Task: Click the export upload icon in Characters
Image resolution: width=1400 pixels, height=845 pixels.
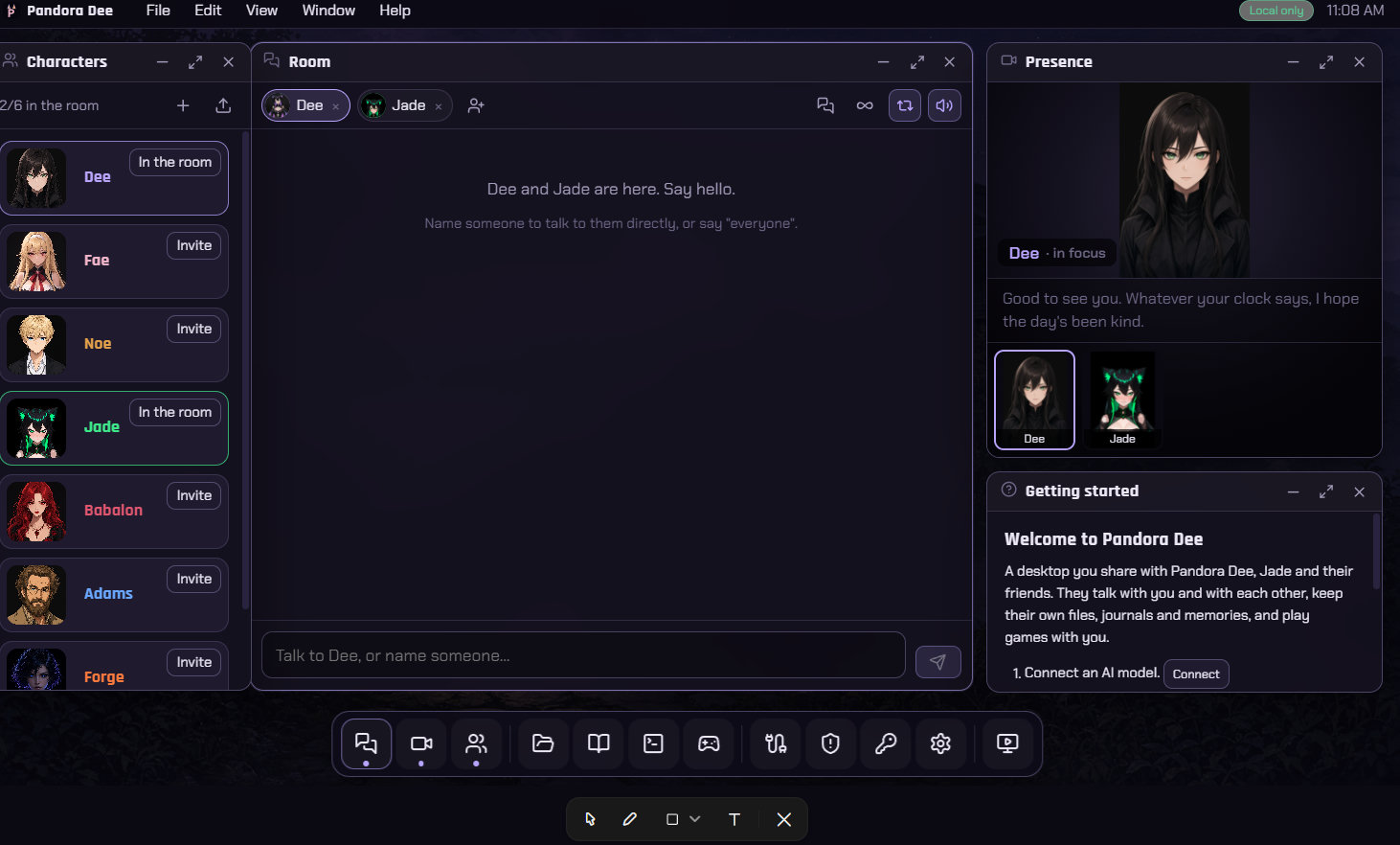Action: point(223,105)
